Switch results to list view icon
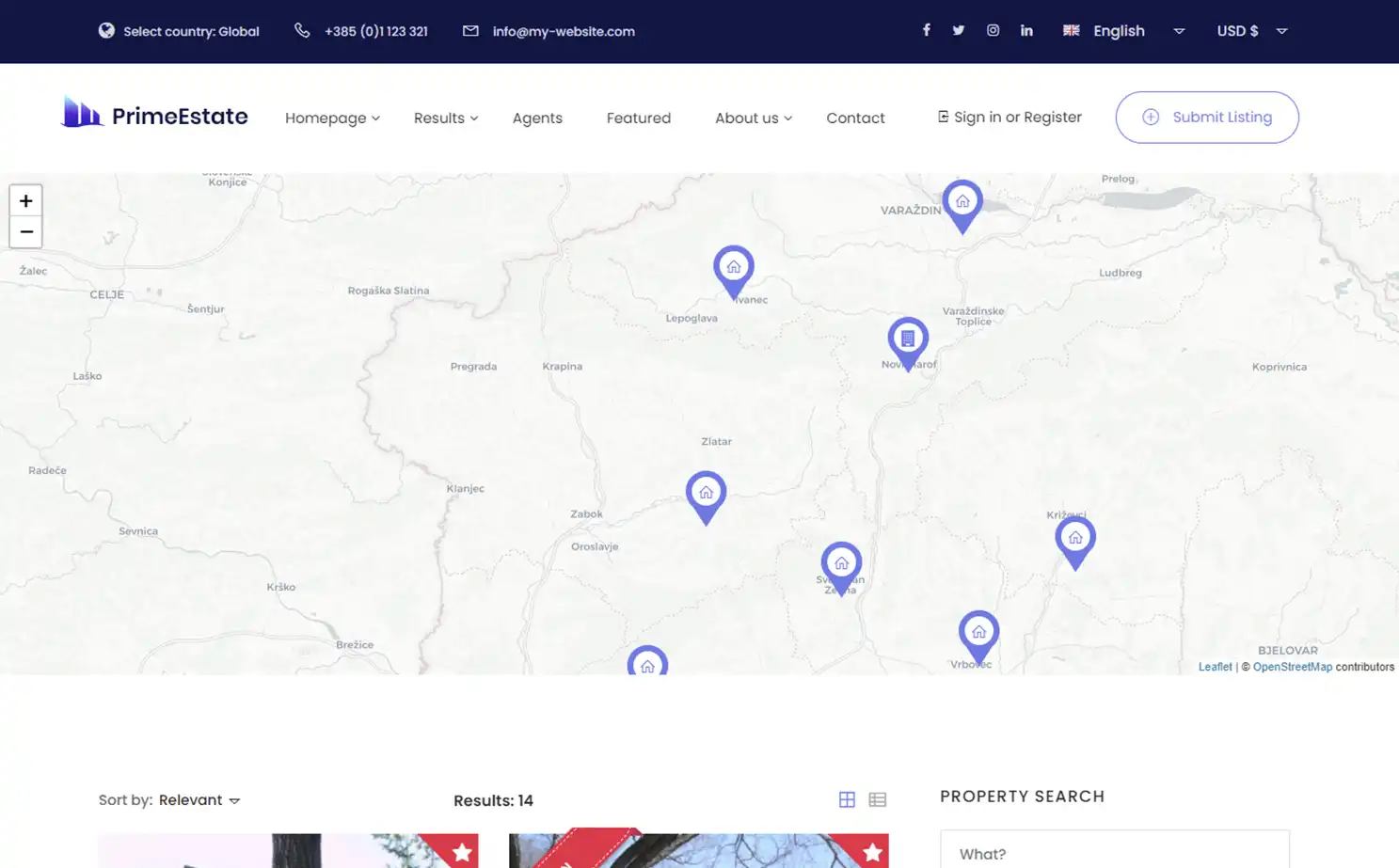 click(877, 798)
